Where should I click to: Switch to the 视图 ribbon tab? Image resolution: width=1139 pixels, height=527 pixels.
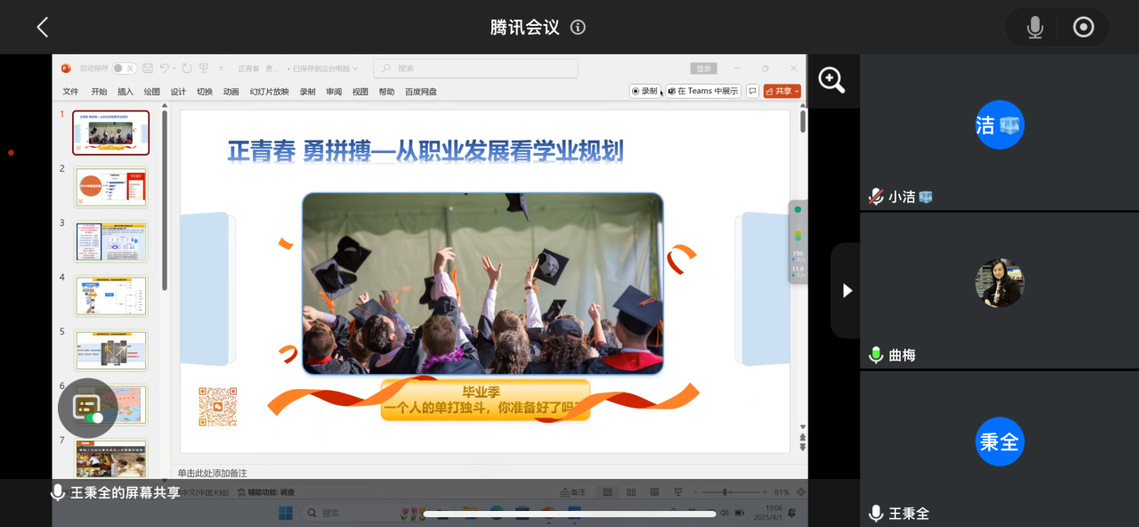pos(360,92)
